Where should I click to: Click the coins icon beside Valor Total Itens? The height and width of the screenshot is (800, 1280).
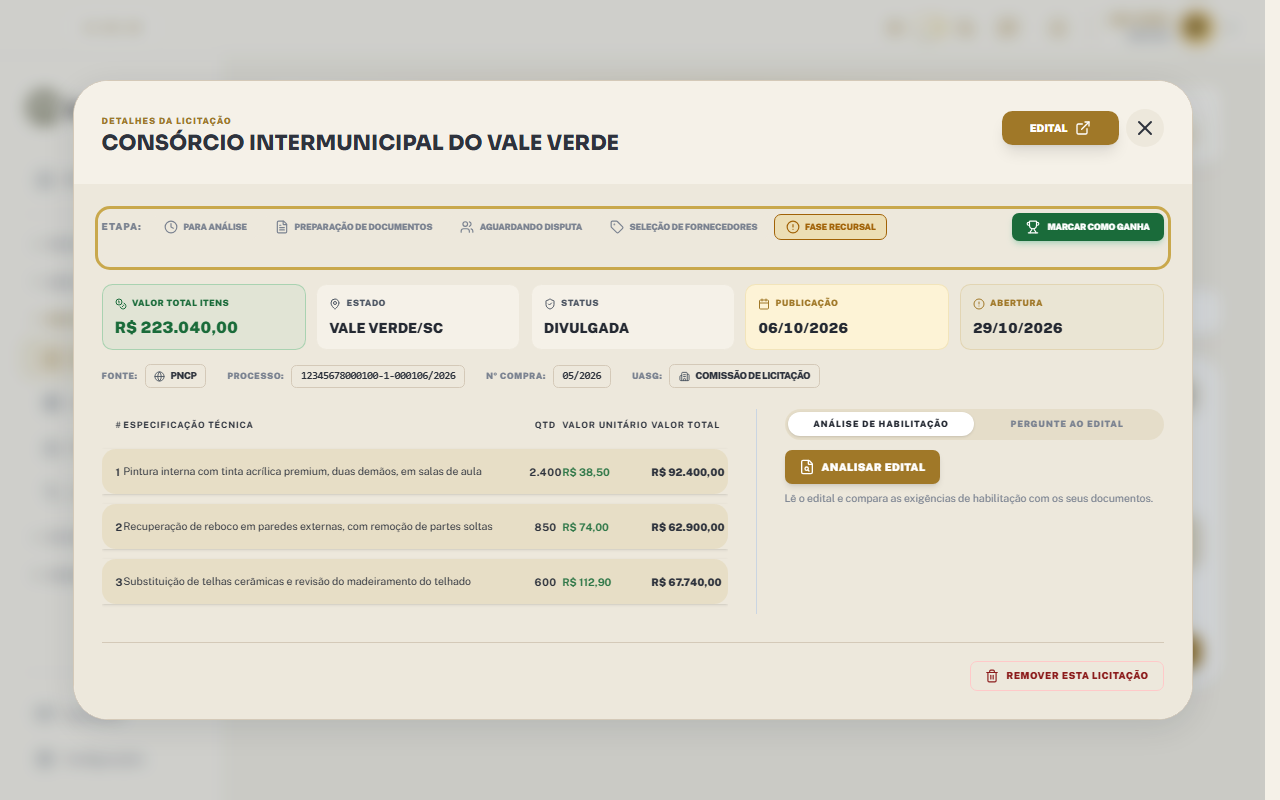(x=121, y=303)
